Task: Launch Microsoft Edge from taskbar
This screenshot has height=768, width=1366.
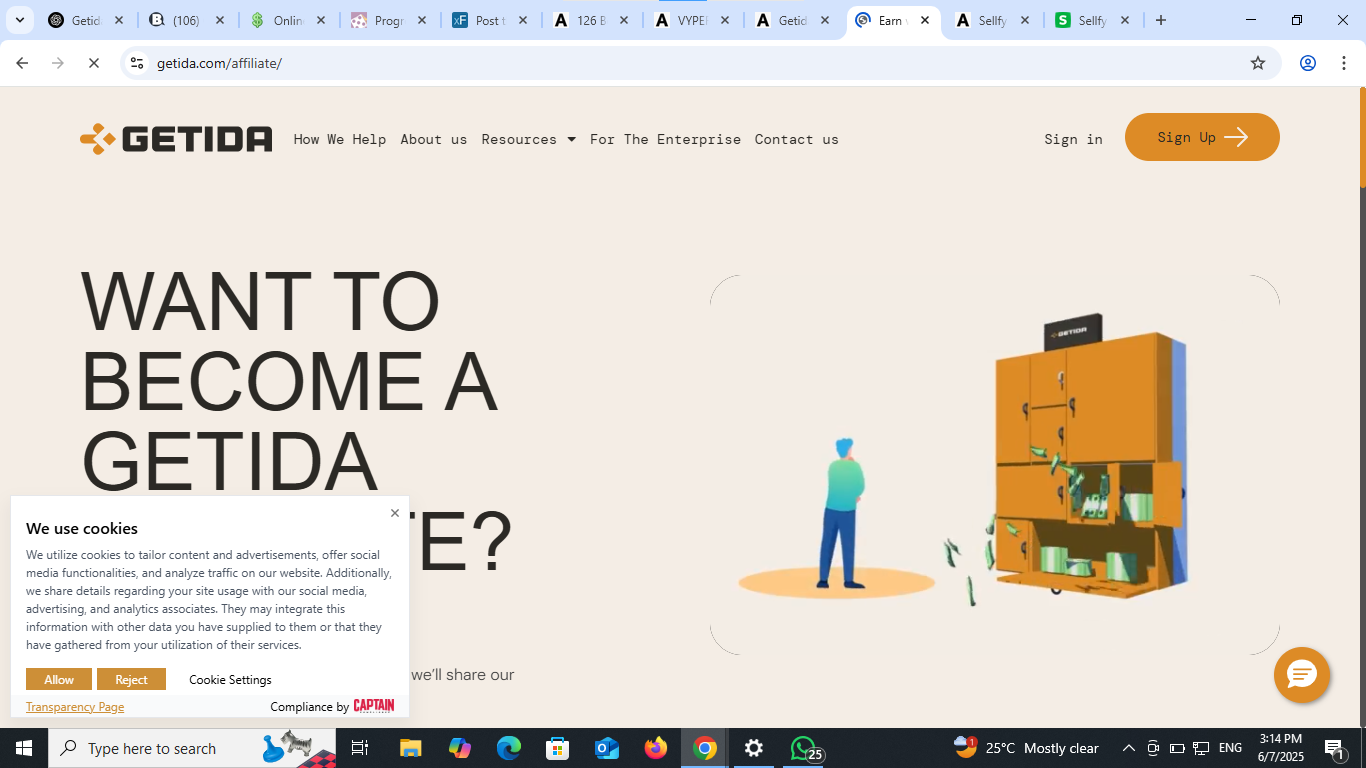Action: pos(509,748)
